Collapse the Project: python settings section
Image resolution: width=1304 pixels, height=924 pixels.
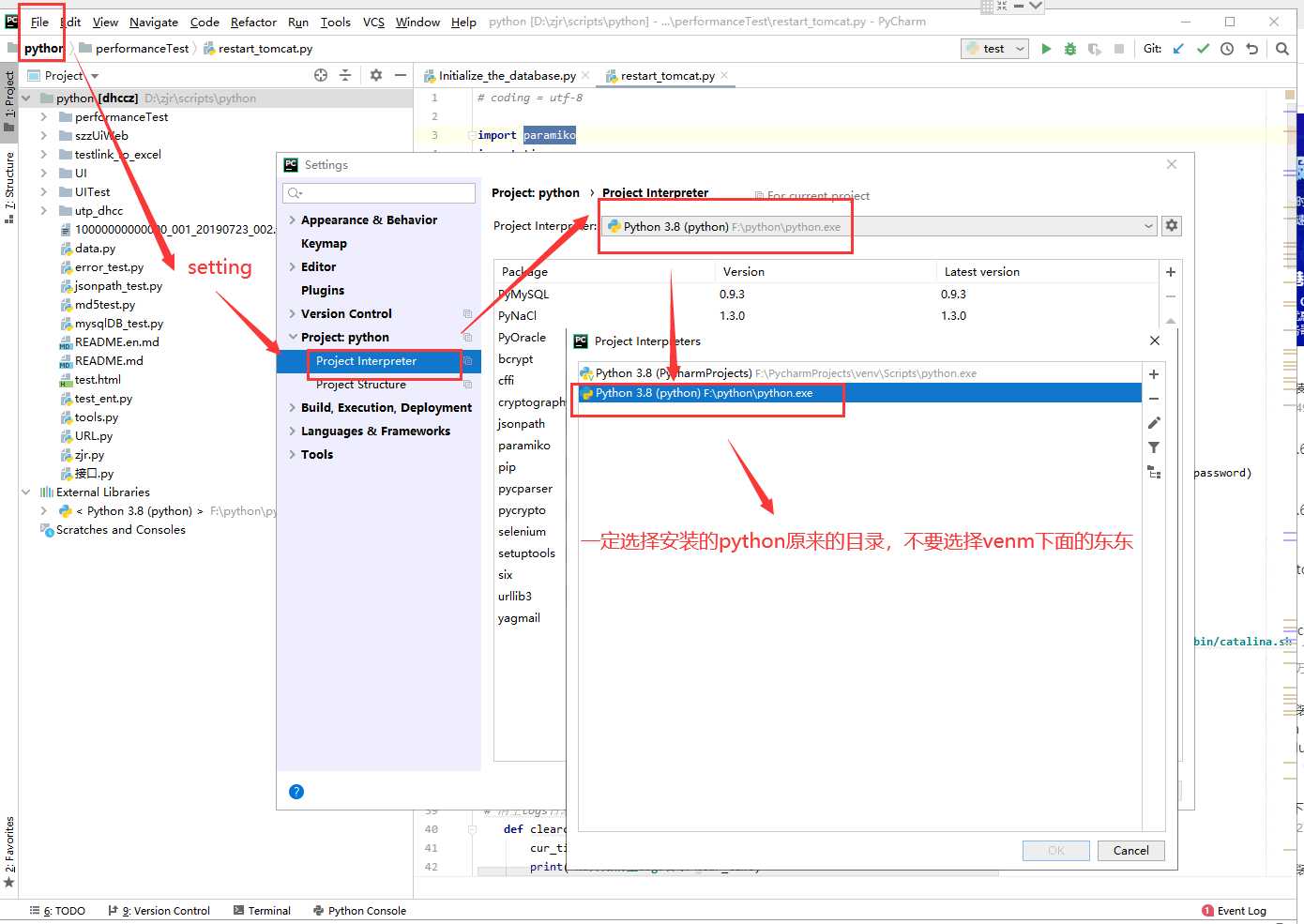(x=293, y=338)
